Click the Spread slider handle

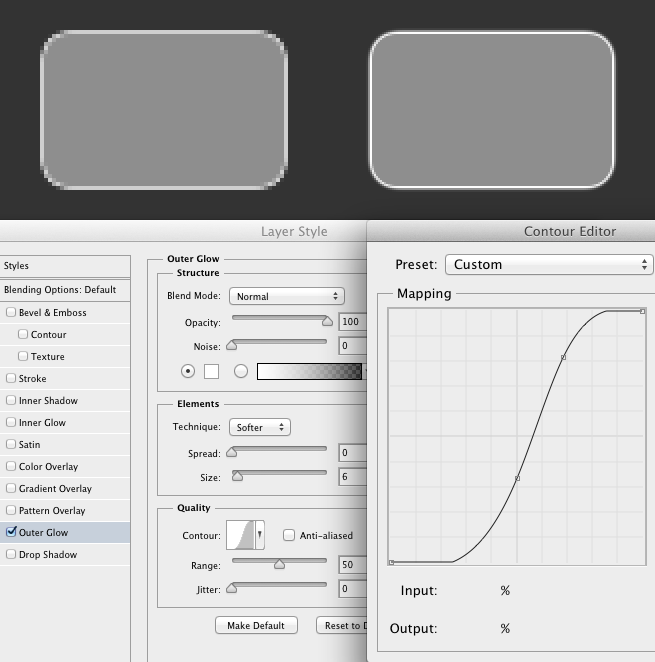231,452
